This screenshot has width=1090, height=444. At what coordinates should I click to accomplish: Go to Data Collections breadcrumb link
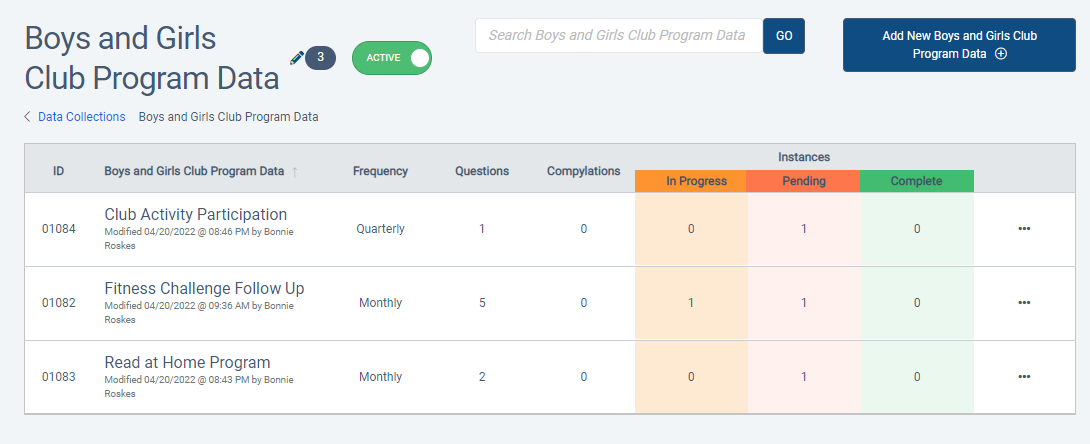pos(81,117)
